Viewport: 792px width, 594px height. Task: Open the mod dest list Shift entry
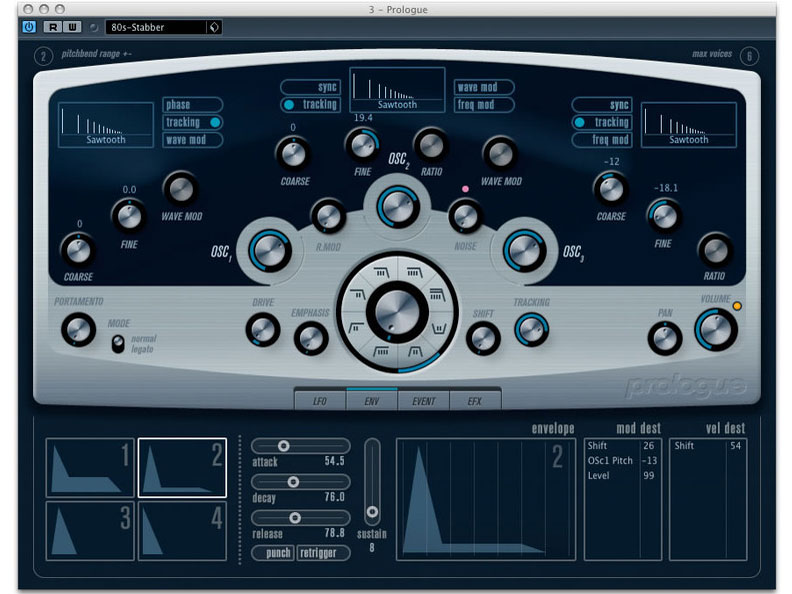(x=622, y=446)
